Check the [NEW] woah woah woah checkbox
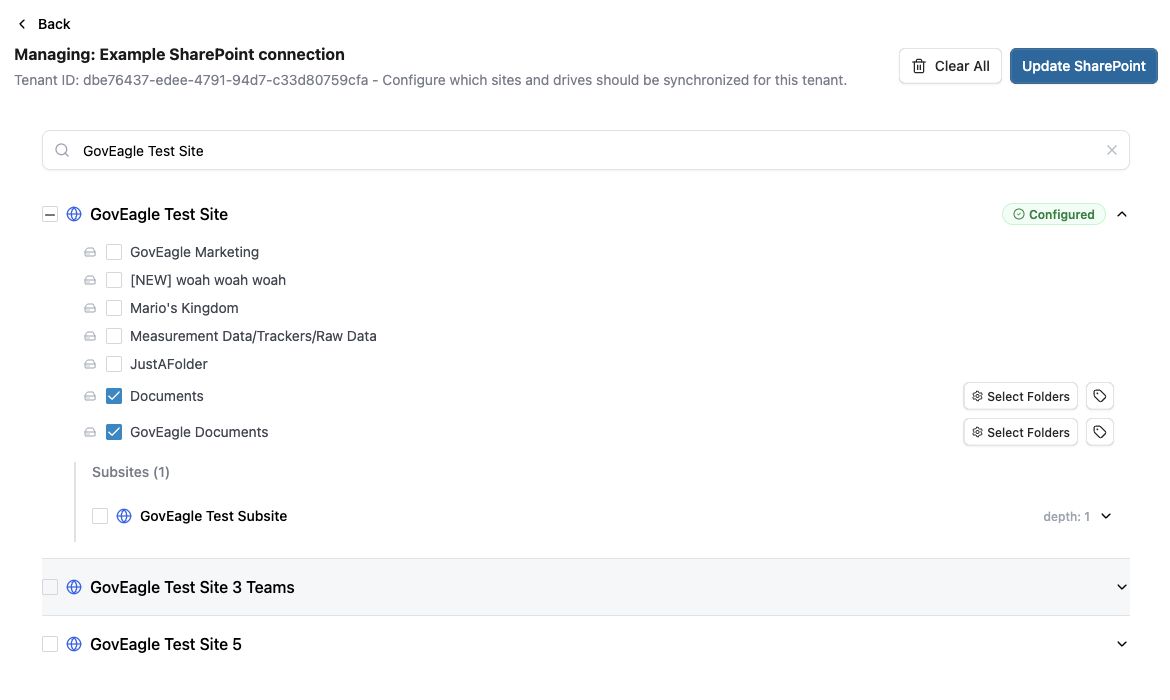The width and height of the screenshot is (1170, 700). click(x=113, y=281)
